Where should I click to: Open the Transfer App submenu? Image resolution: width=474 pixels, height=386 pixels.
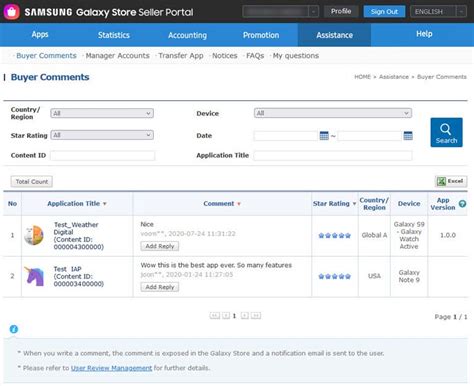181,56
